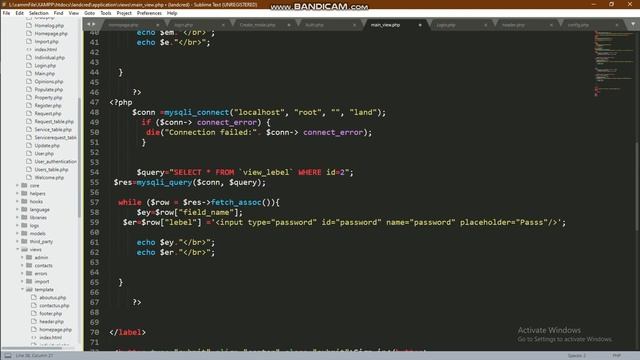Open the Help menu
This screenshot has height=360, width=640.
tap(172, 13)
